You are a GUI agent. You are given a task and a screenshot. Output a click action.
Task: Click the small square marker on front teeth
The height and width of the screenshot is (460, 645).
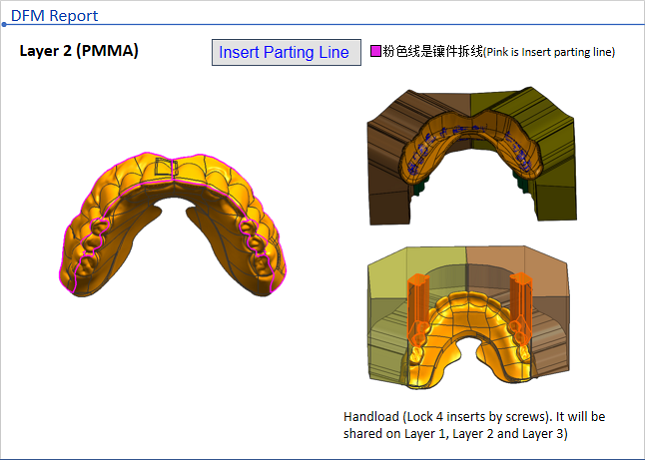[165, 168]
